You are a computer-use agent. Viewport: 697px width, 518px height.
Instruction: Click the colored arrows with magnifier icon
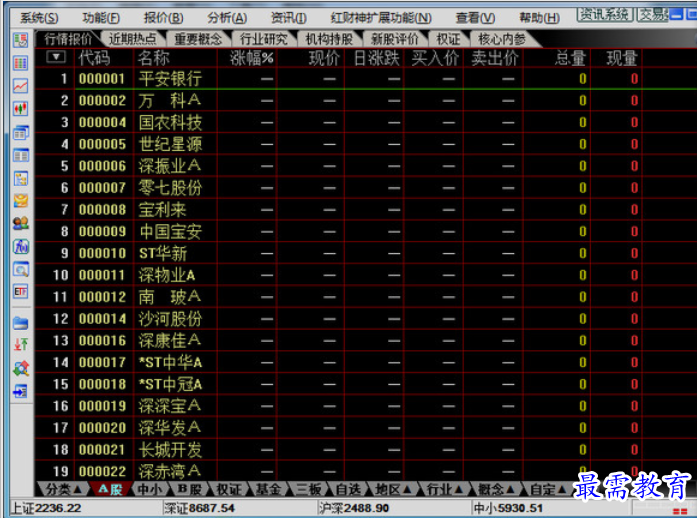pos(20,368)
